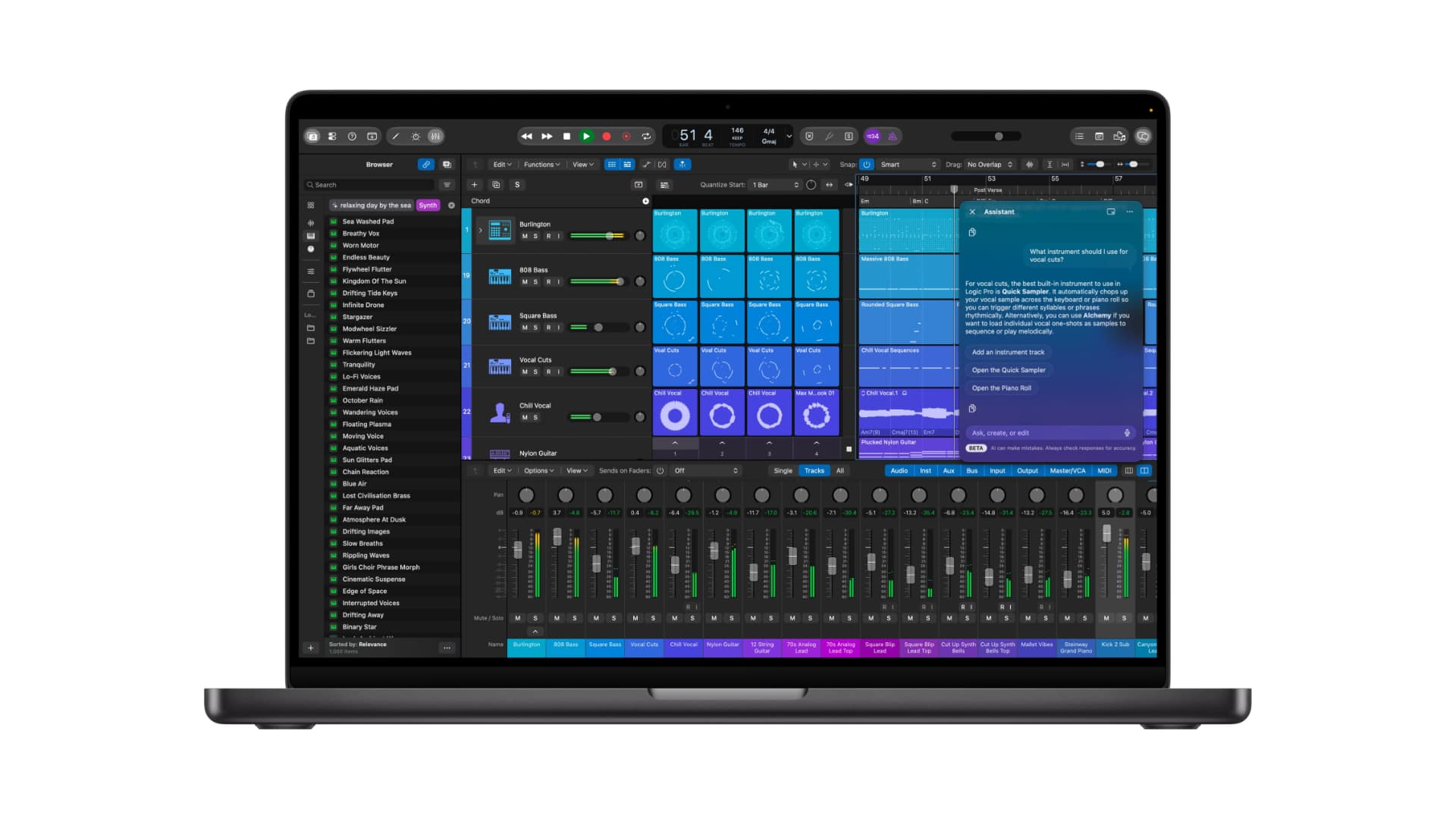Open the Editors pencil icon

coord(396,136)
